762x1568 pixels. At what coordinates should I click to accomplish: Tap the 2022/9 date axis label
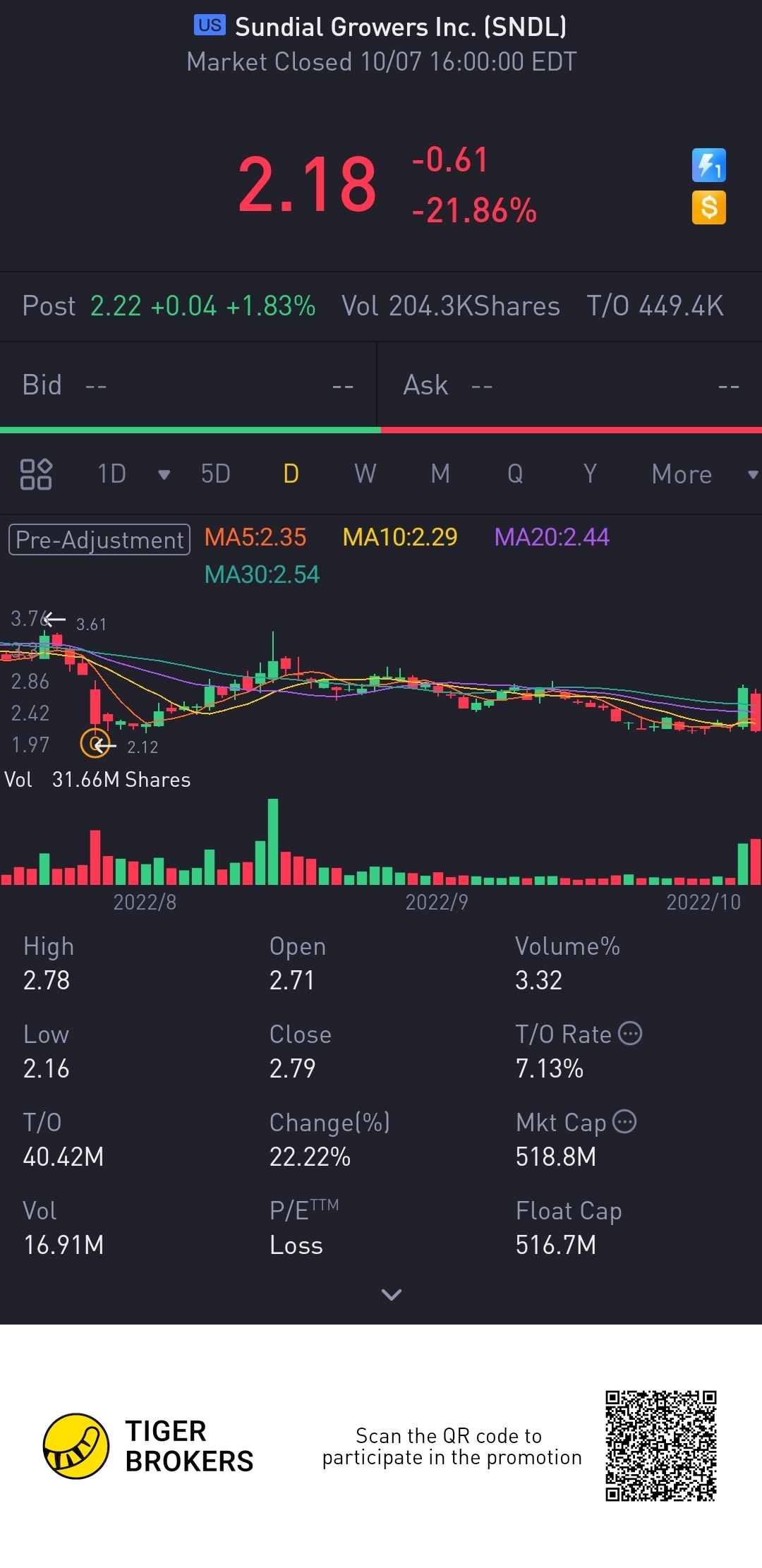coord(437,902)
